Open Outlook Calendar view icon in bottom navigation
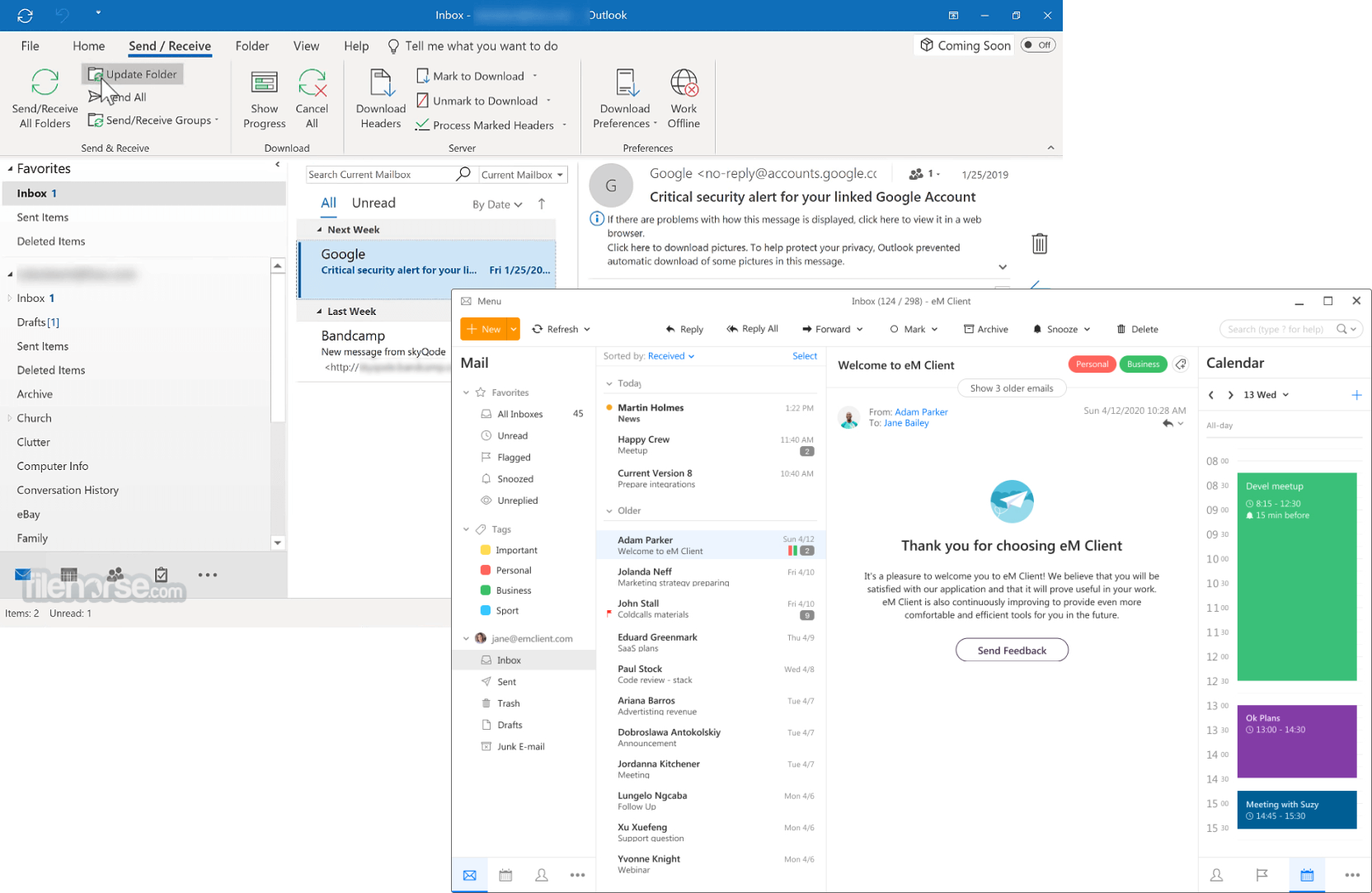 point(69,575)
